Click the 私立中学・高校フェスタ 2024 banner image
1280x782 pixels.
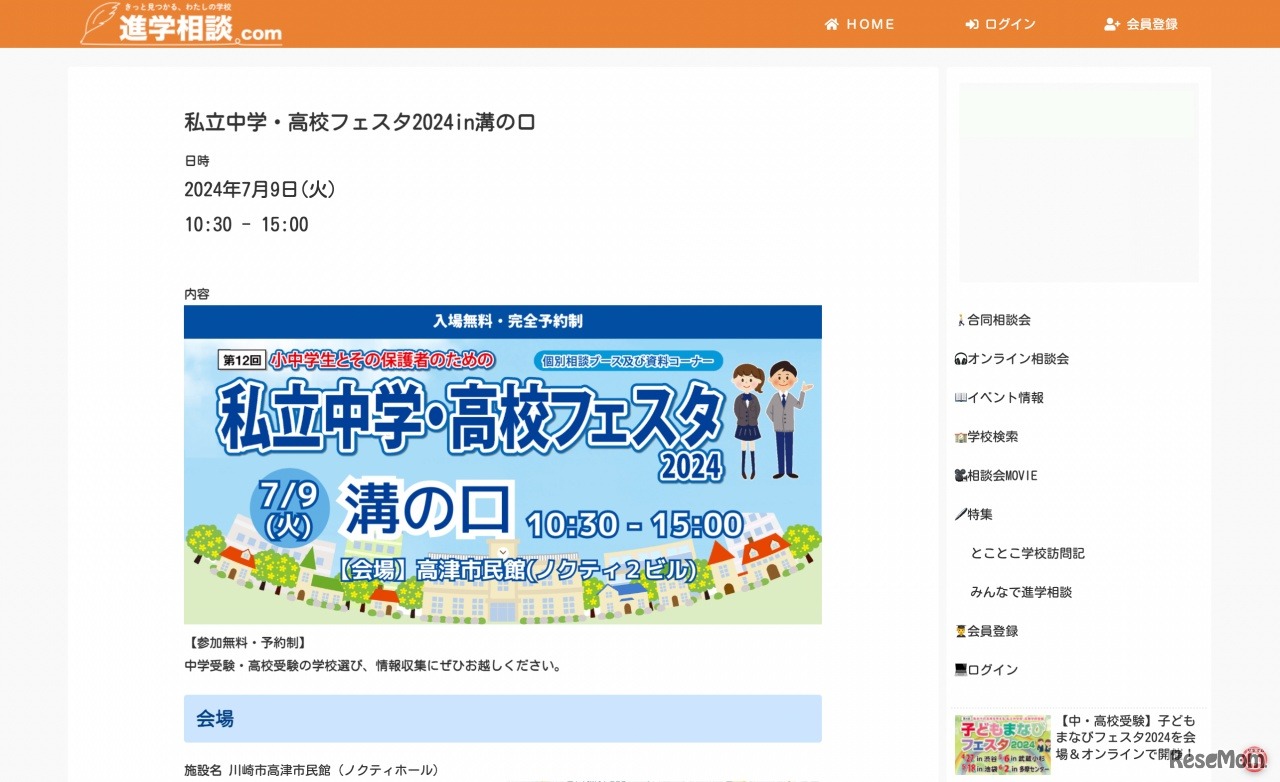[503, 465]
